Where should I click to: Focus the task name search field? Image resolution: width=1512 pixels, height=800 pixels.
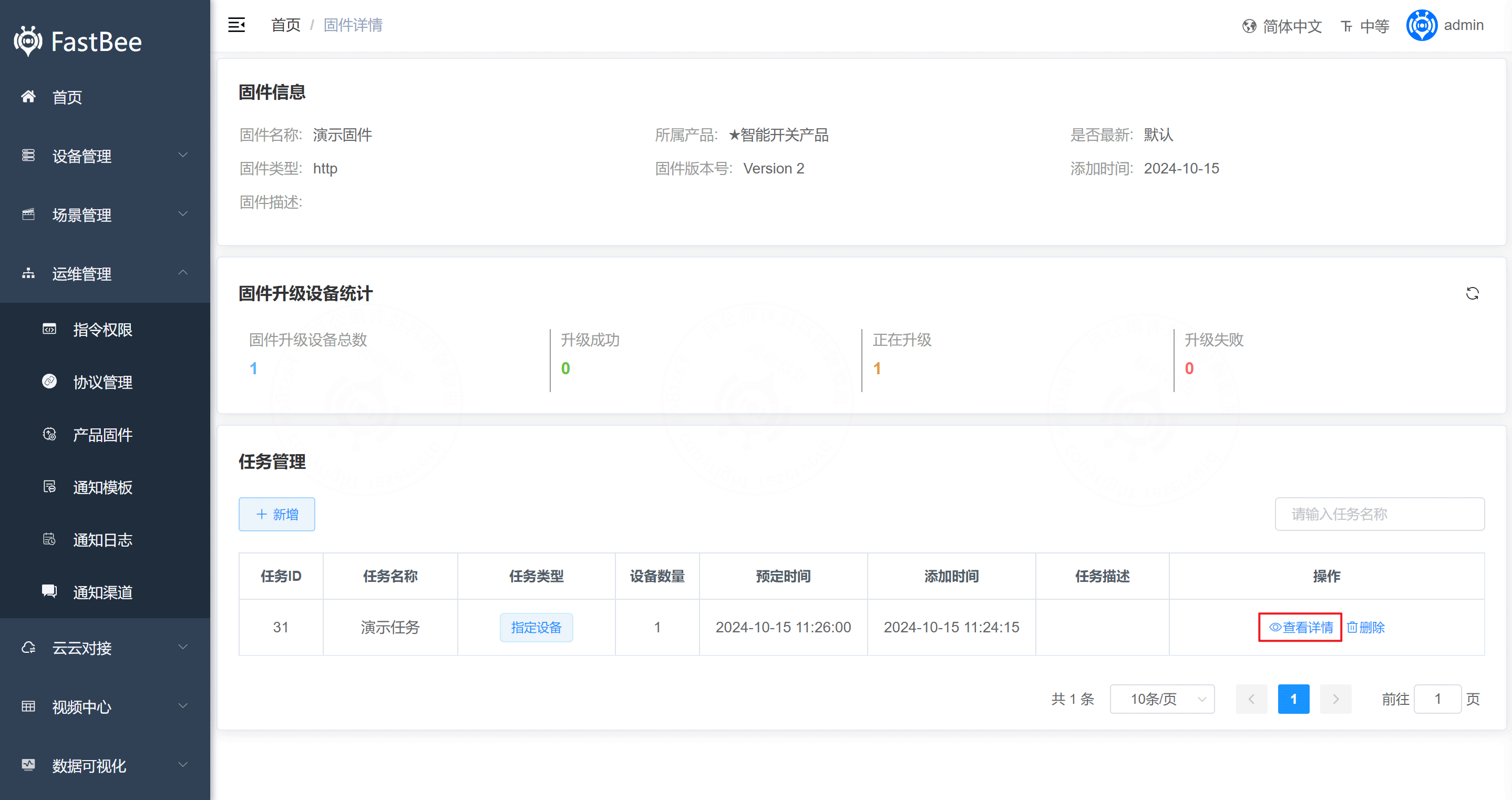(1380, 514)
